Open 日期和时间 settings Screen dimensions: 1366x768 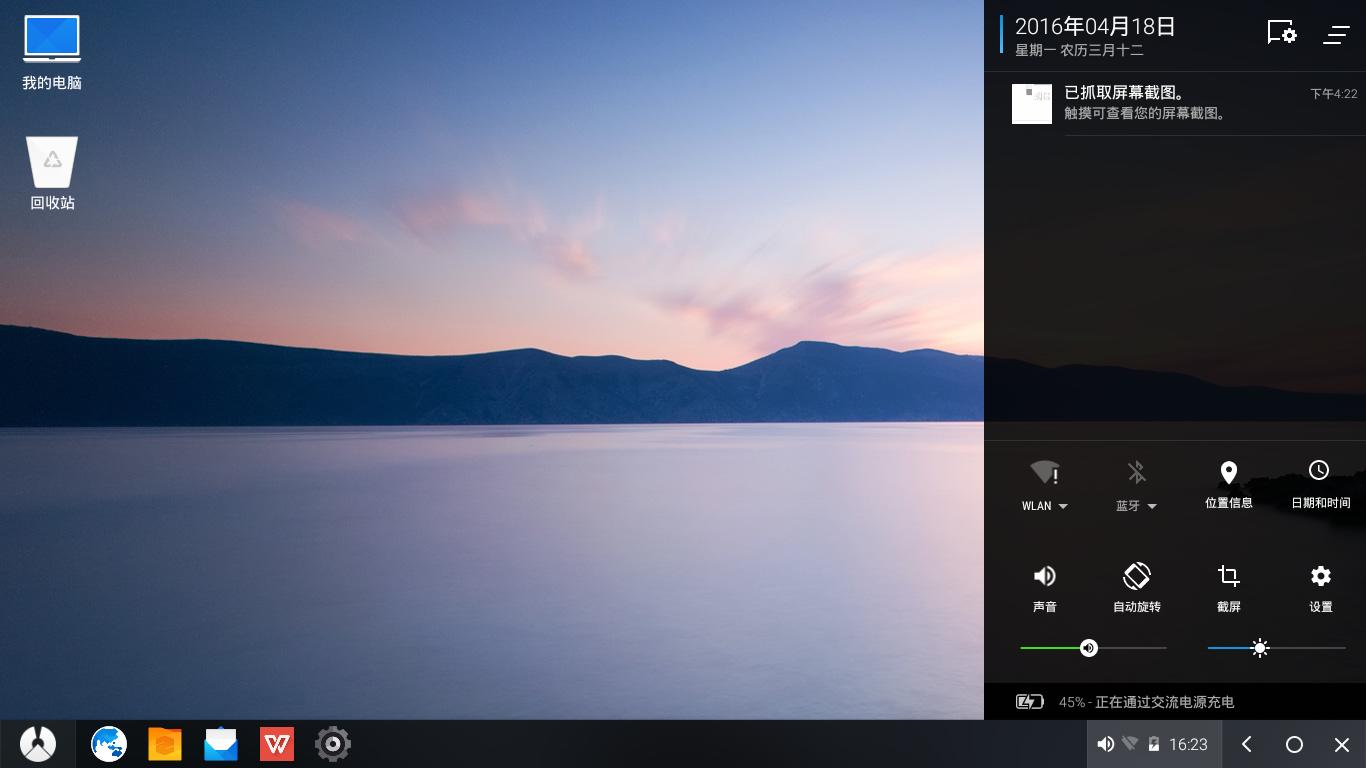1320,472
